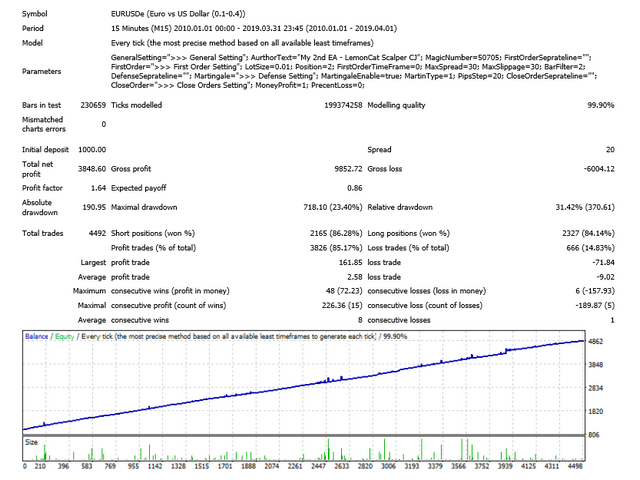640x480 pixels.
Task: Select the Expected payoff value 0.86
Action: click(355, 188)
